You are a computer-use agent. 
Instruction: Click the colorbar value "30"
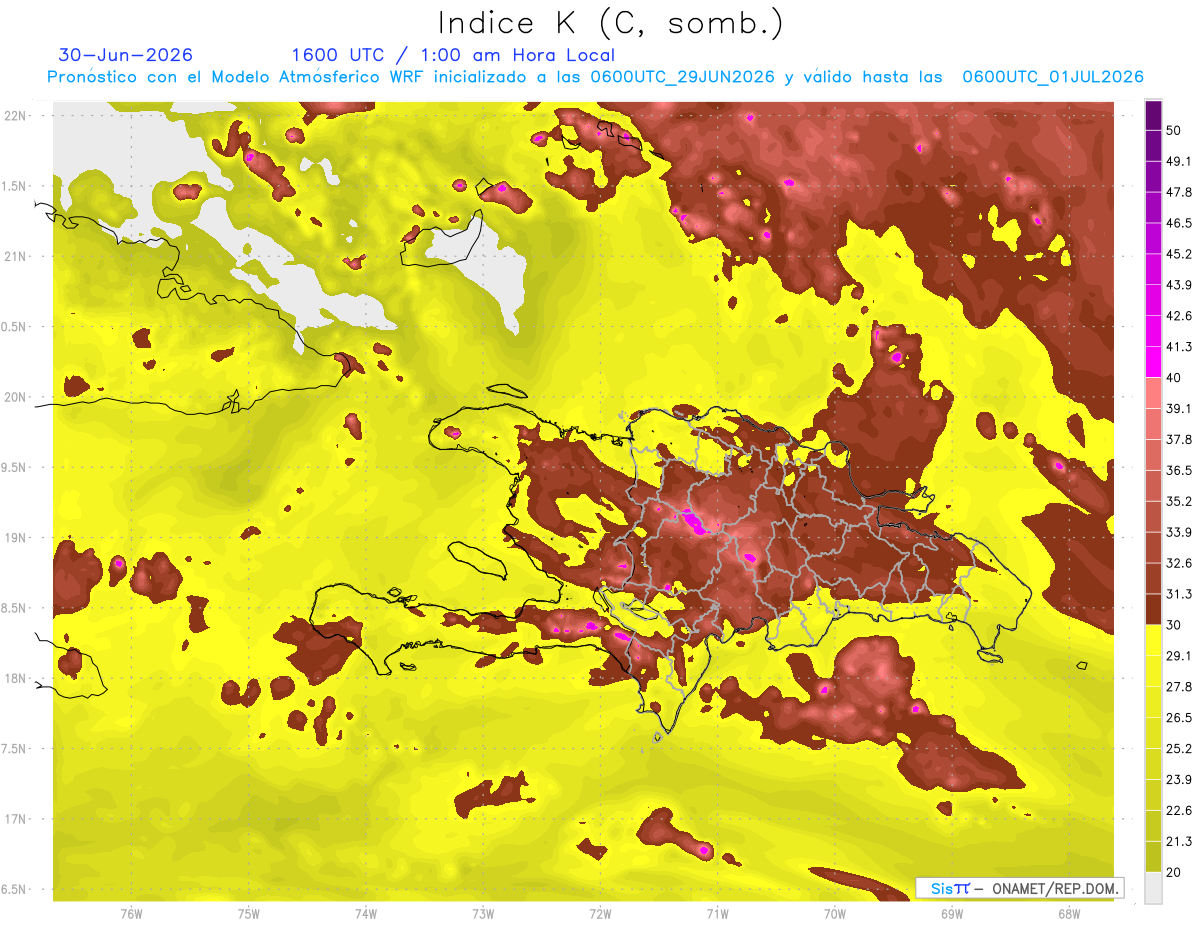coord(1173,625)
